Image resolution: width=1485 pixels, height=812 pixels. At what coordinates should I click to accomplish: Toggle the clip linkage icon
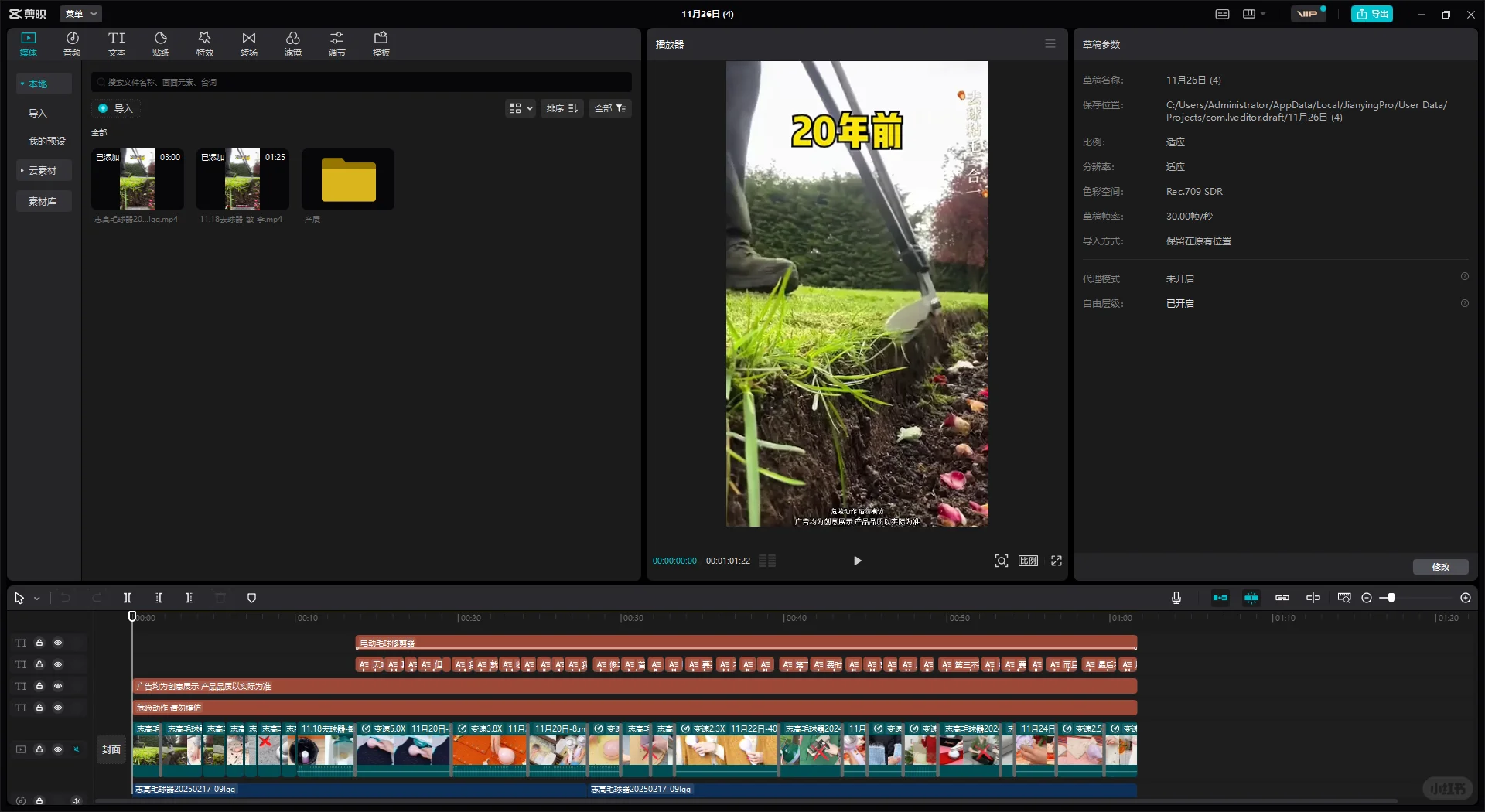[1282, 598]
